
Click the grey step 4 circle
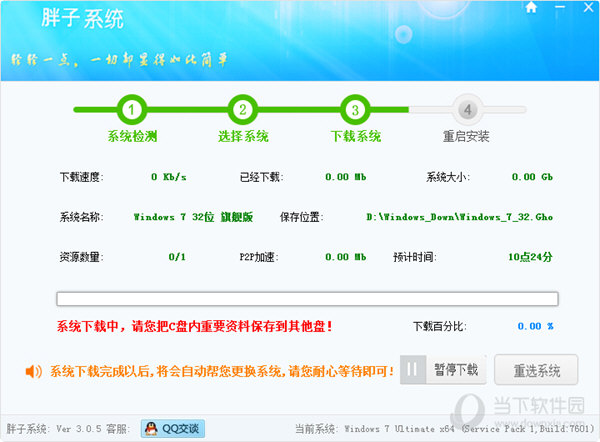(x=465, y=109)
